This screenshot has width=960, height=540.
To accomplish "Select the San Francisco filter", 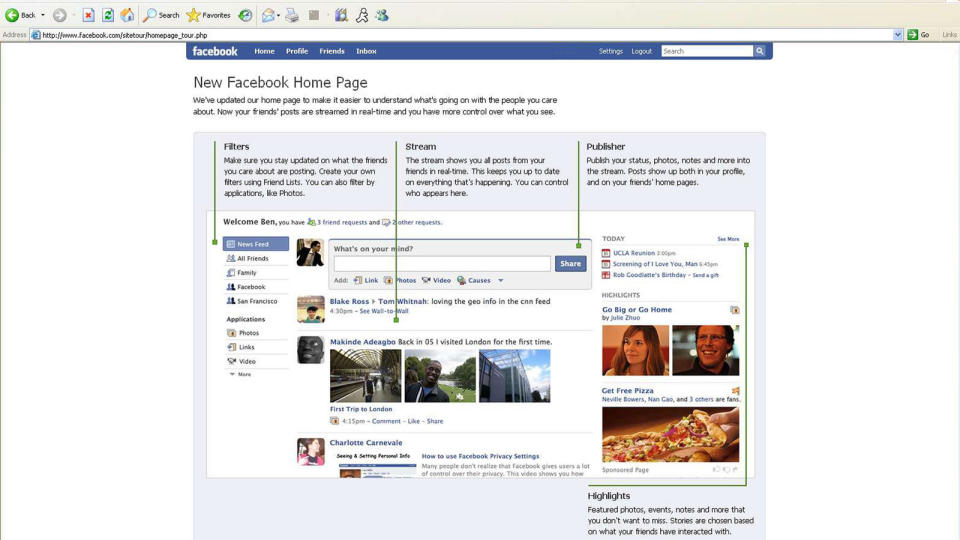I will (x=257, y=301).
